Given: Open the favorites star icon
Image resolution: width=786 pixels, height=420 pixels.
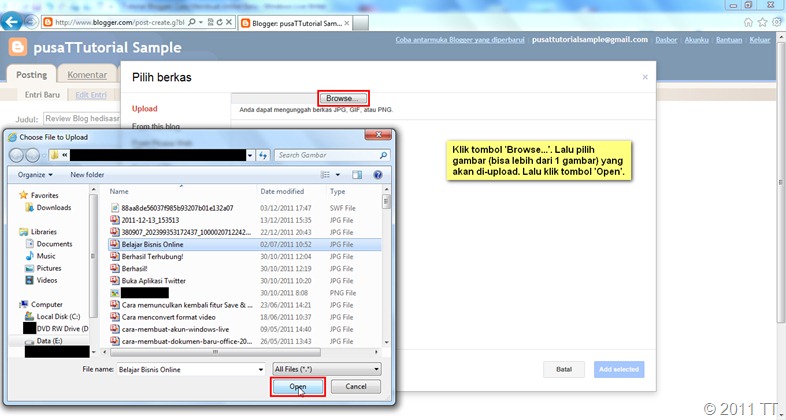Looking at the screenshot, I should pyautogui.click(x=762, y=22).
